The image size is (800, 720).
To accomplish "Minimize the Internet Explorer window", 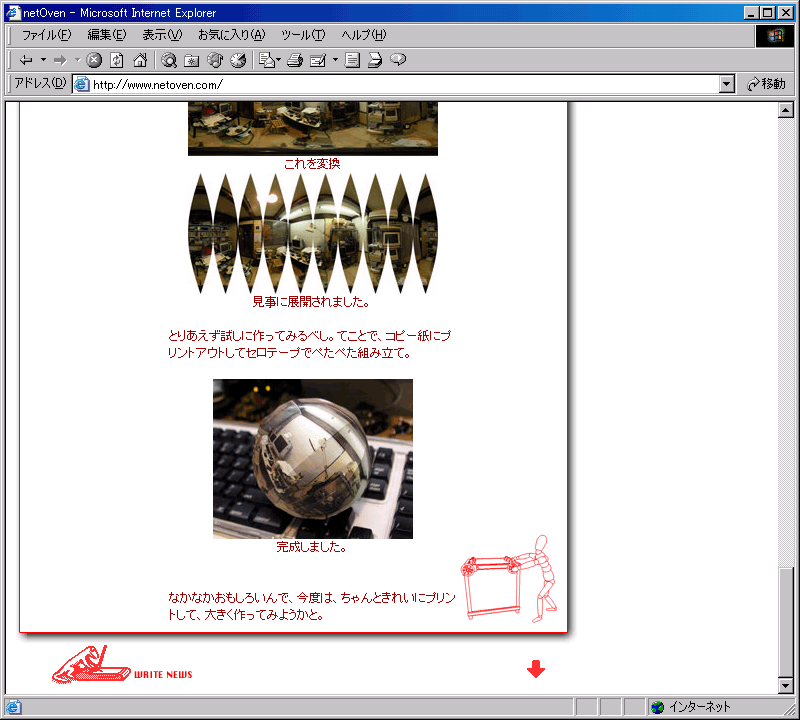I will pyautogui.click(x=750, y=13).
